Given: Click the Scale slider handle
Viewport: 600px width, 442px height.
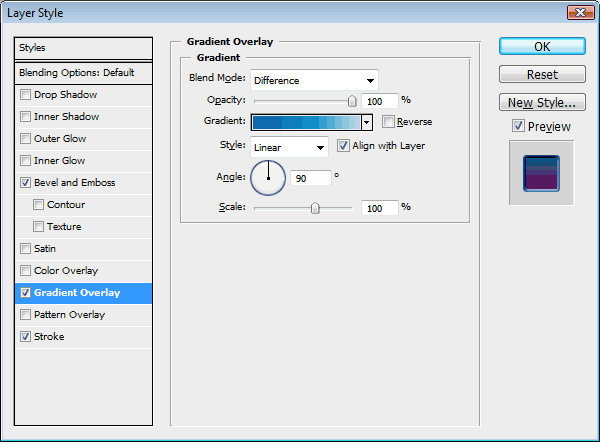Looking at the screenshot, I should click(315, 208).
